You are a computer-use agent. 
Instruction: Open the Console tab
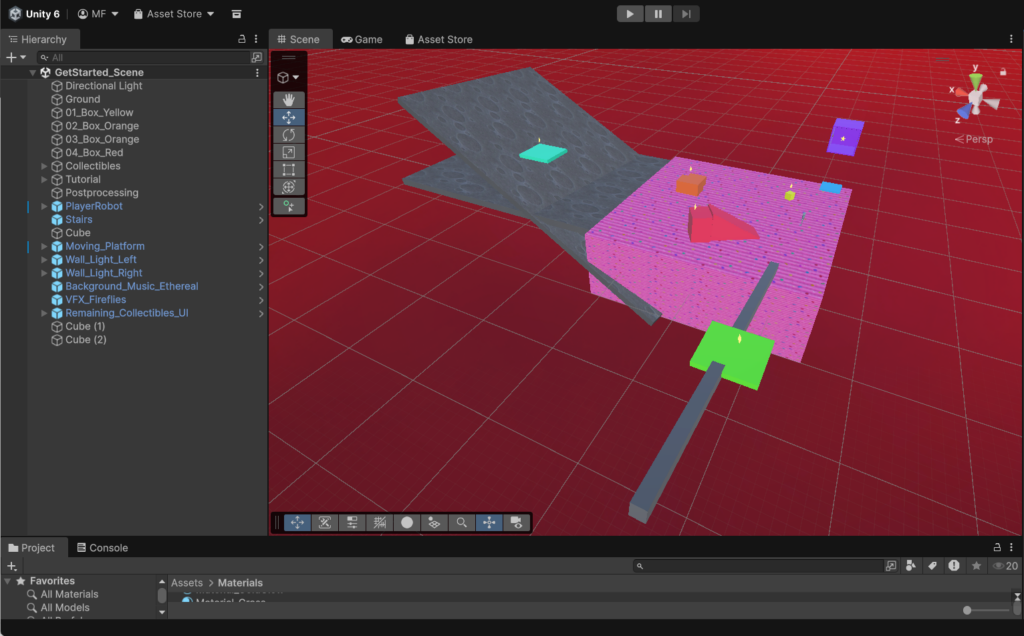coord(108,548)
